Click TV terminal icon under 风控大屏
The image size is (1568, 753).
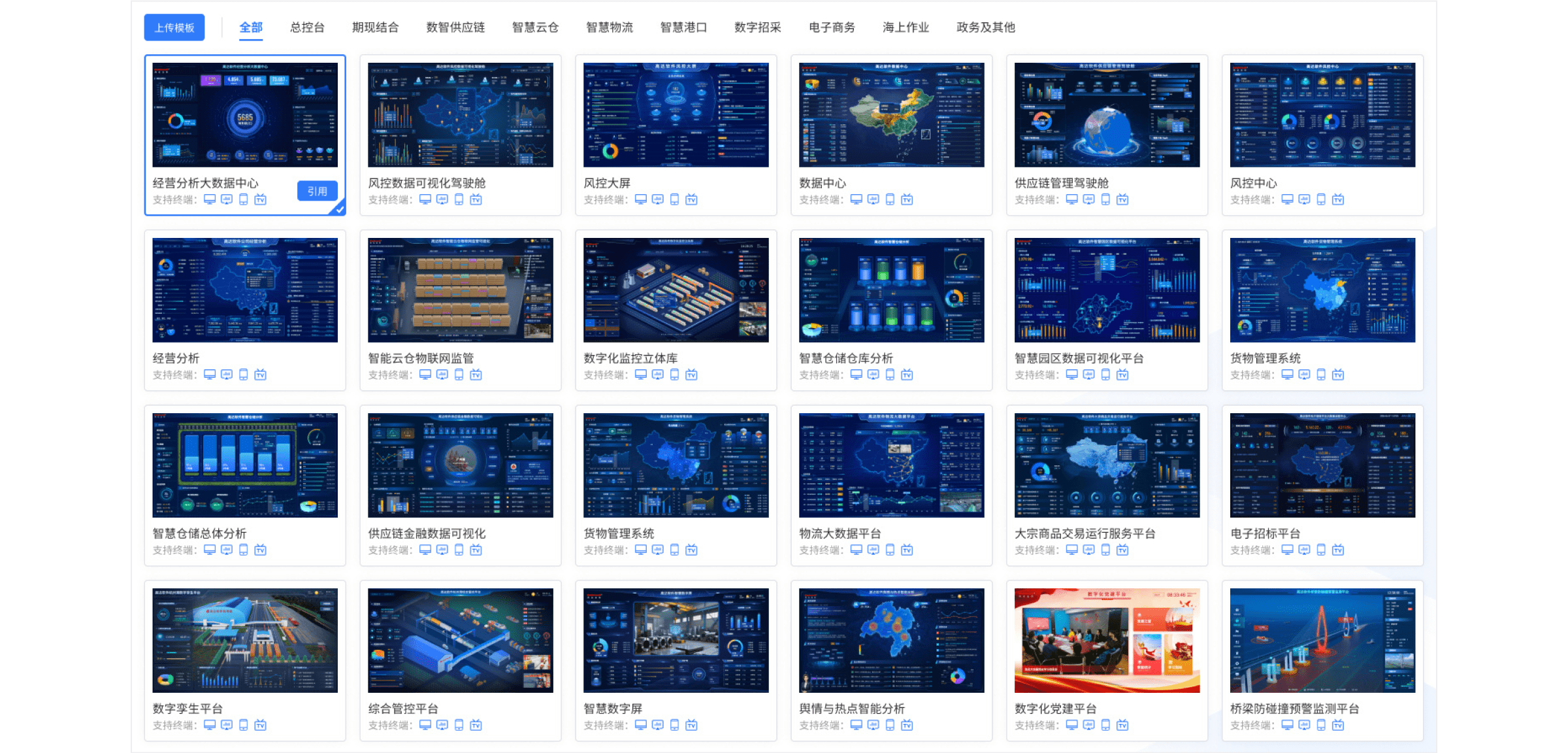tap(691, 199)
